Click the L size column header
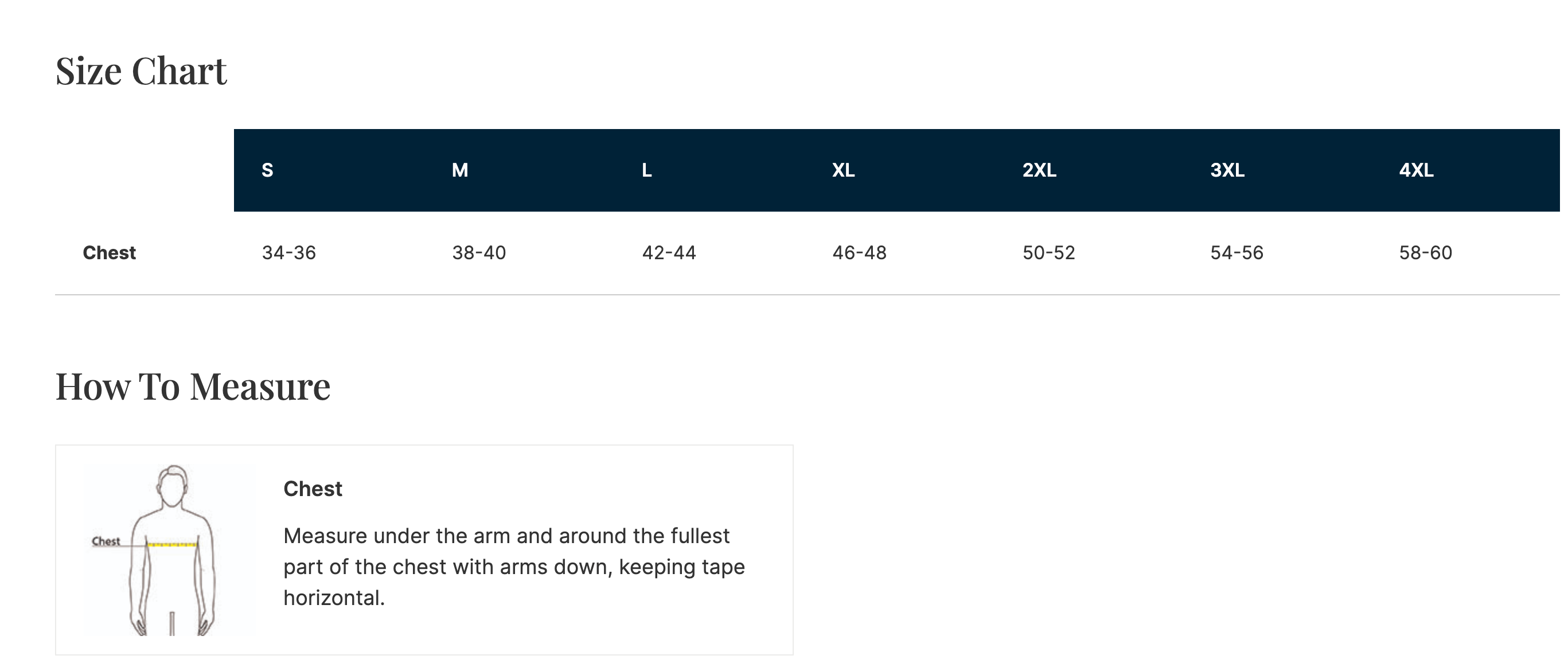 point(646,170)
